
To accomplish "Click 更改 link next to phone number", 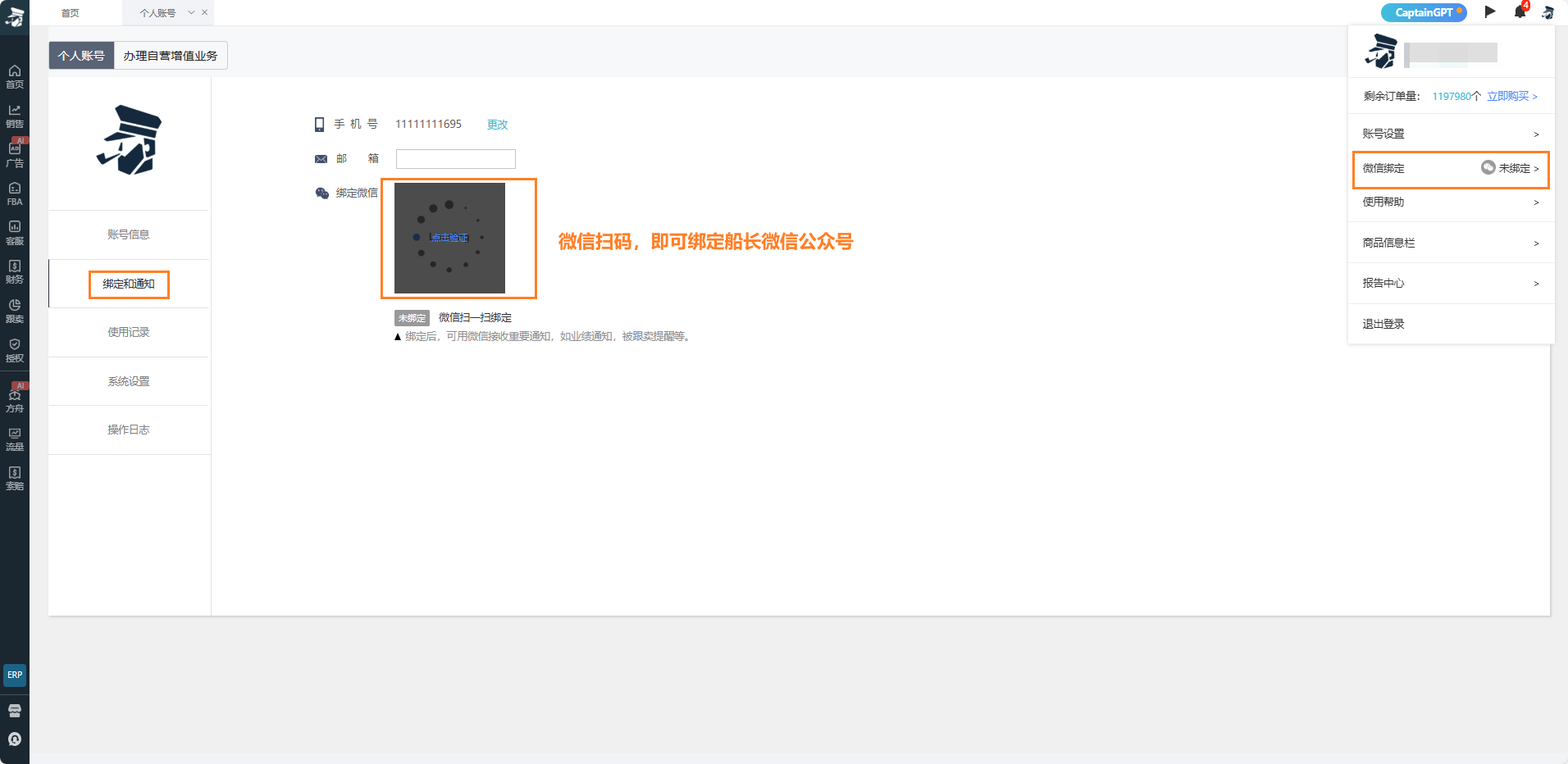I will coord(497,125).
